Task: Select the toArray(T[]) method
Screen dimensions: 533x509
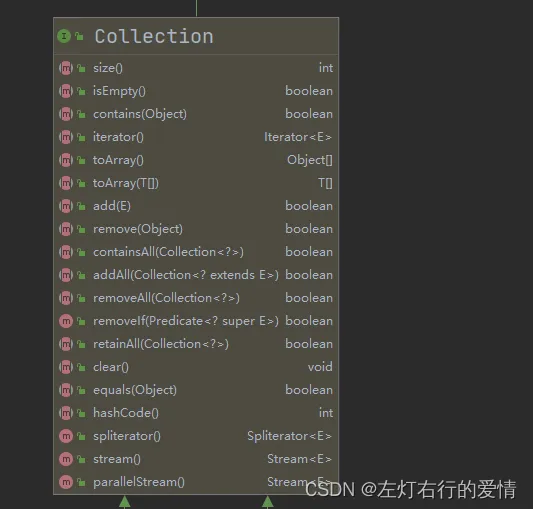Action: (x=196, y=183)
